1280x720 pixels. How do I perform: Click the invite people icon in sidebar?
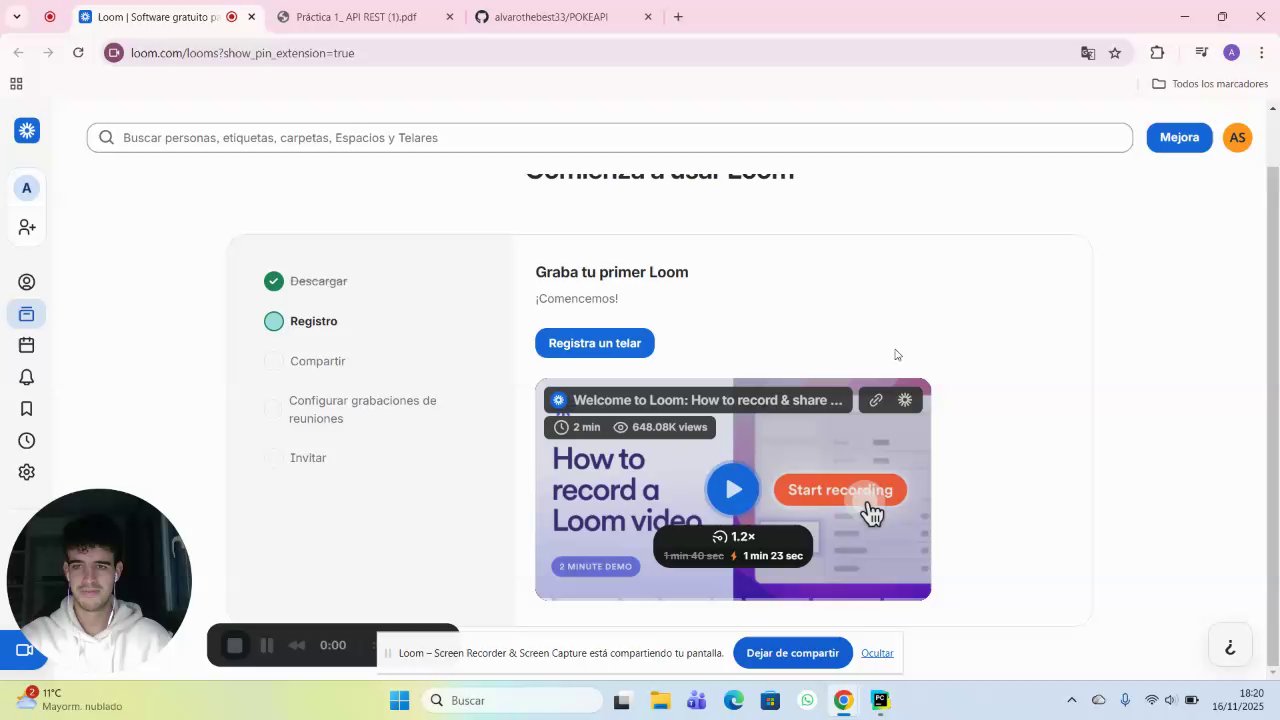pos(27,228)
